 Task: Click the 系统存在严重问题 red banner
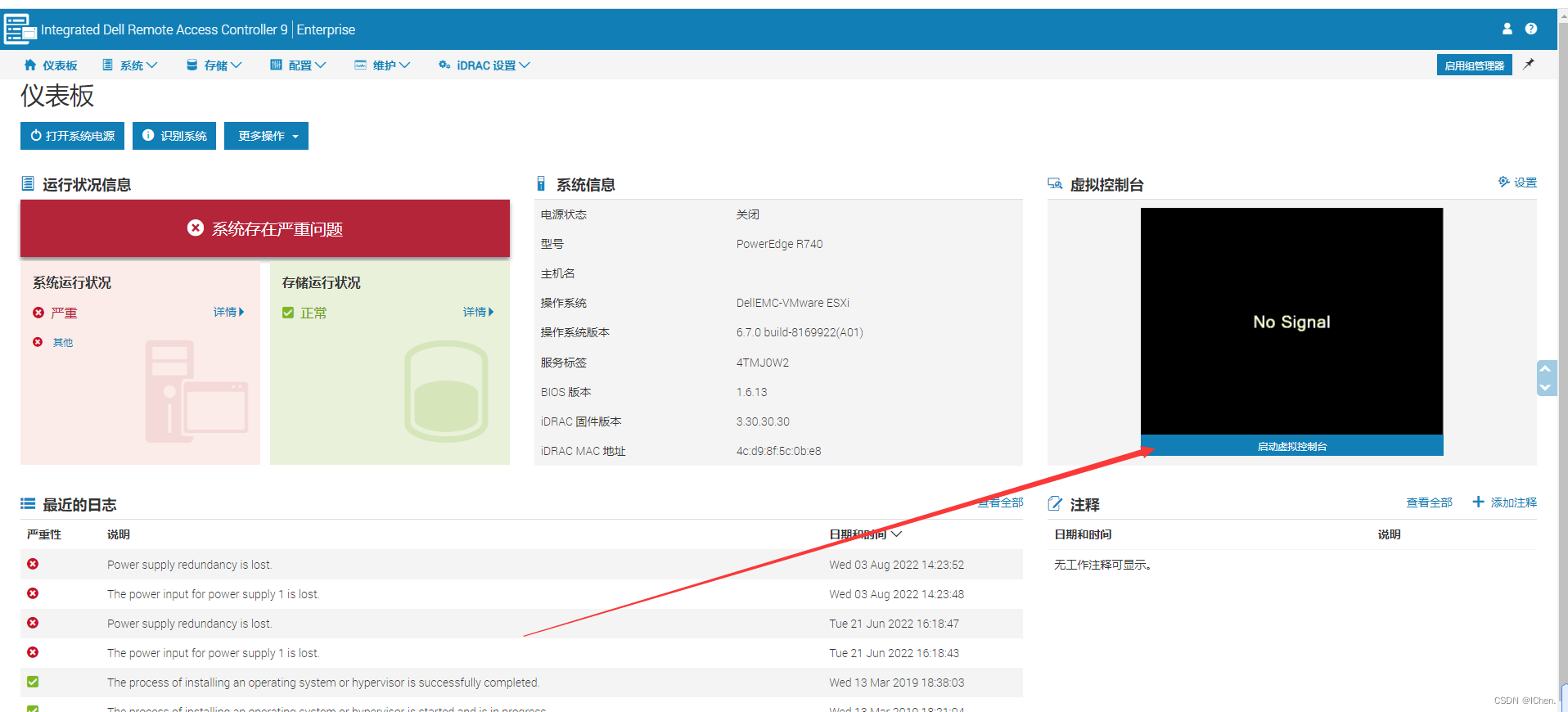(x=265, y=228)
